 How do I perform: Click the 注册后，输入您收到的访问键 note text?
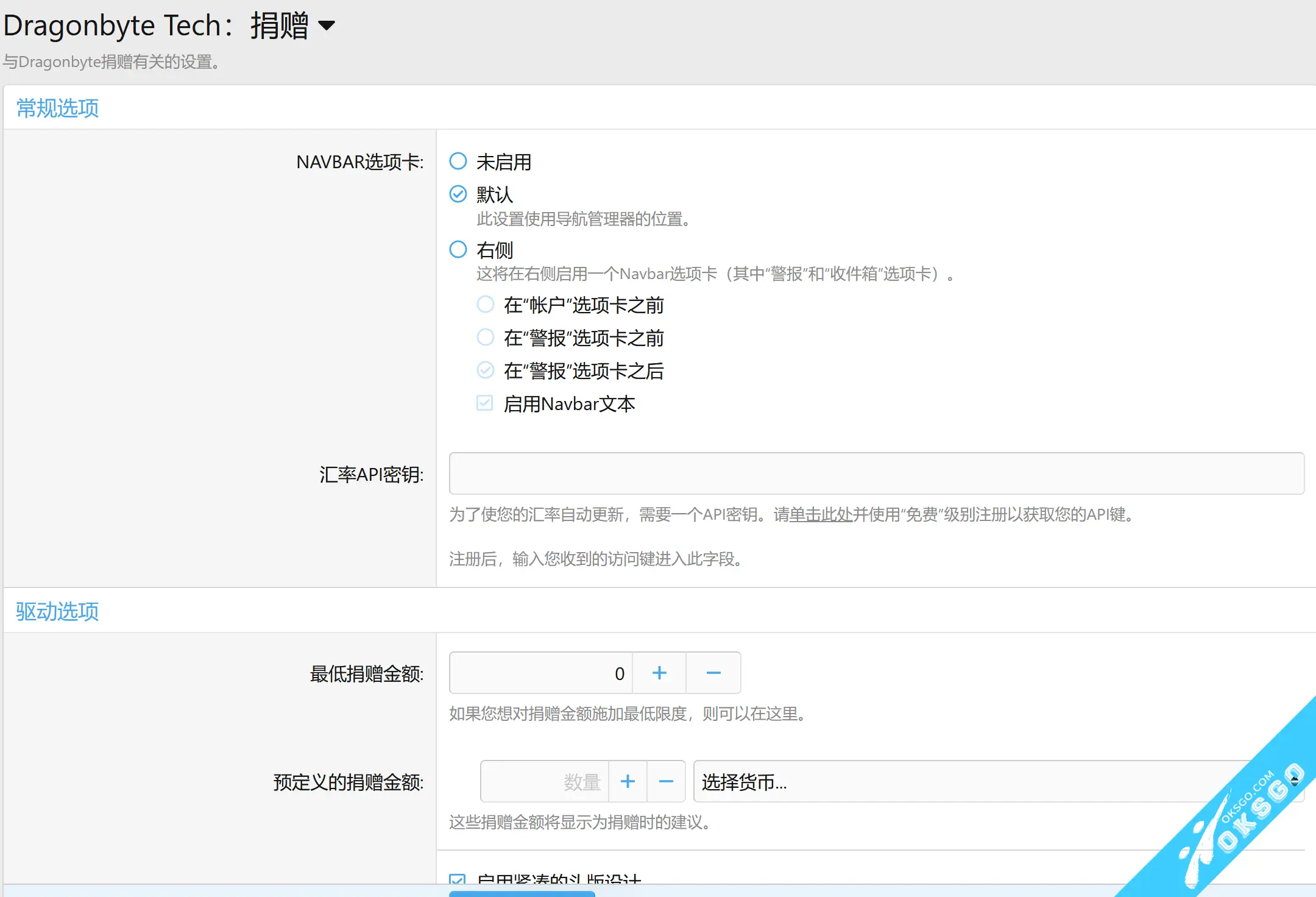click(x=596, y=559)
